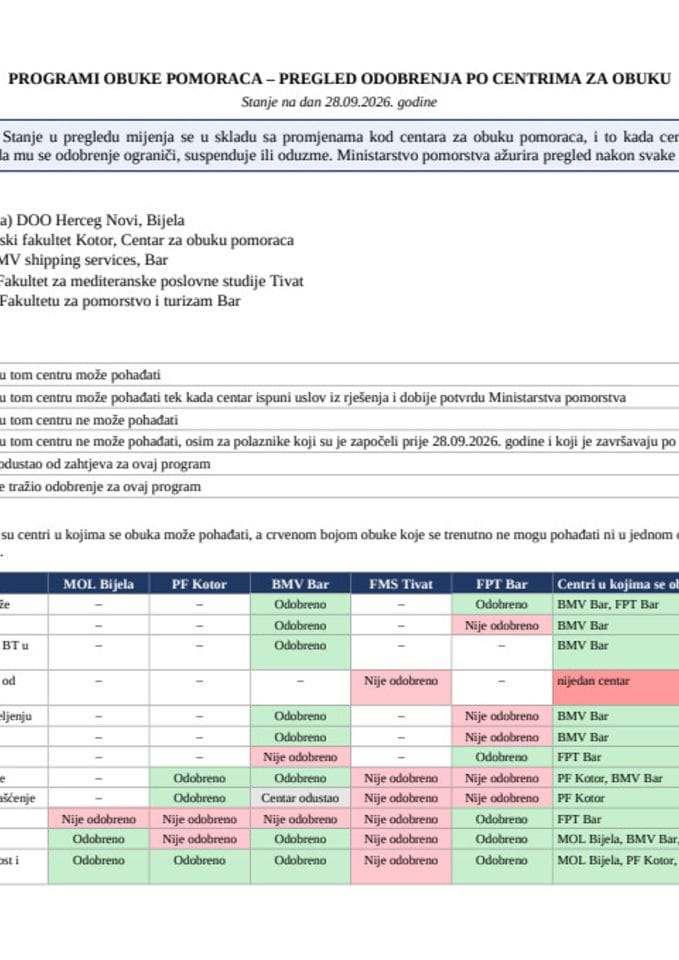679x960 pixels.
Task: Click the subtitle "Stanje na dan 28.09.2026. godine"
Action: [x=339, y=102]
